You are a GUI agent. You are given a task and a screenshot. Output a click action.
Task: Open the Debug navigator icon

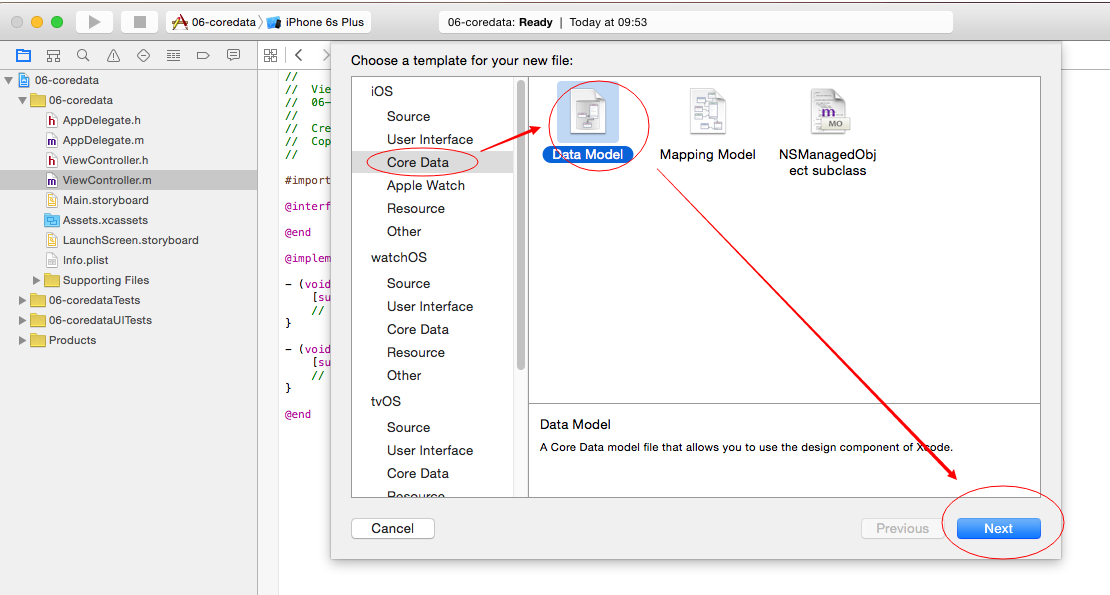(173, 55)
